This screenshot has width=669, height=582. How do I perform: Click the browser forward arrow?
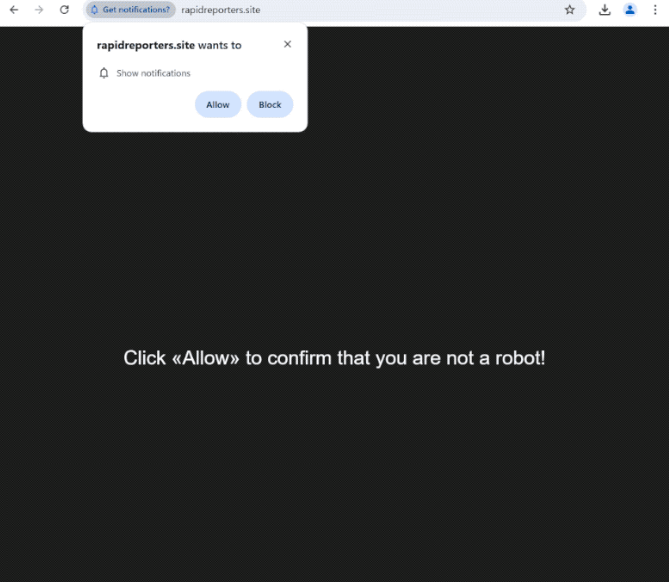[39, 10]
